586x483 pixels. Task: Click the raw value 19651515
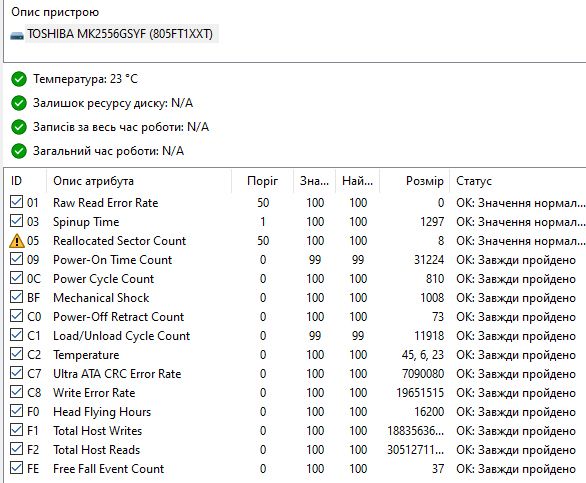point(420,393)
